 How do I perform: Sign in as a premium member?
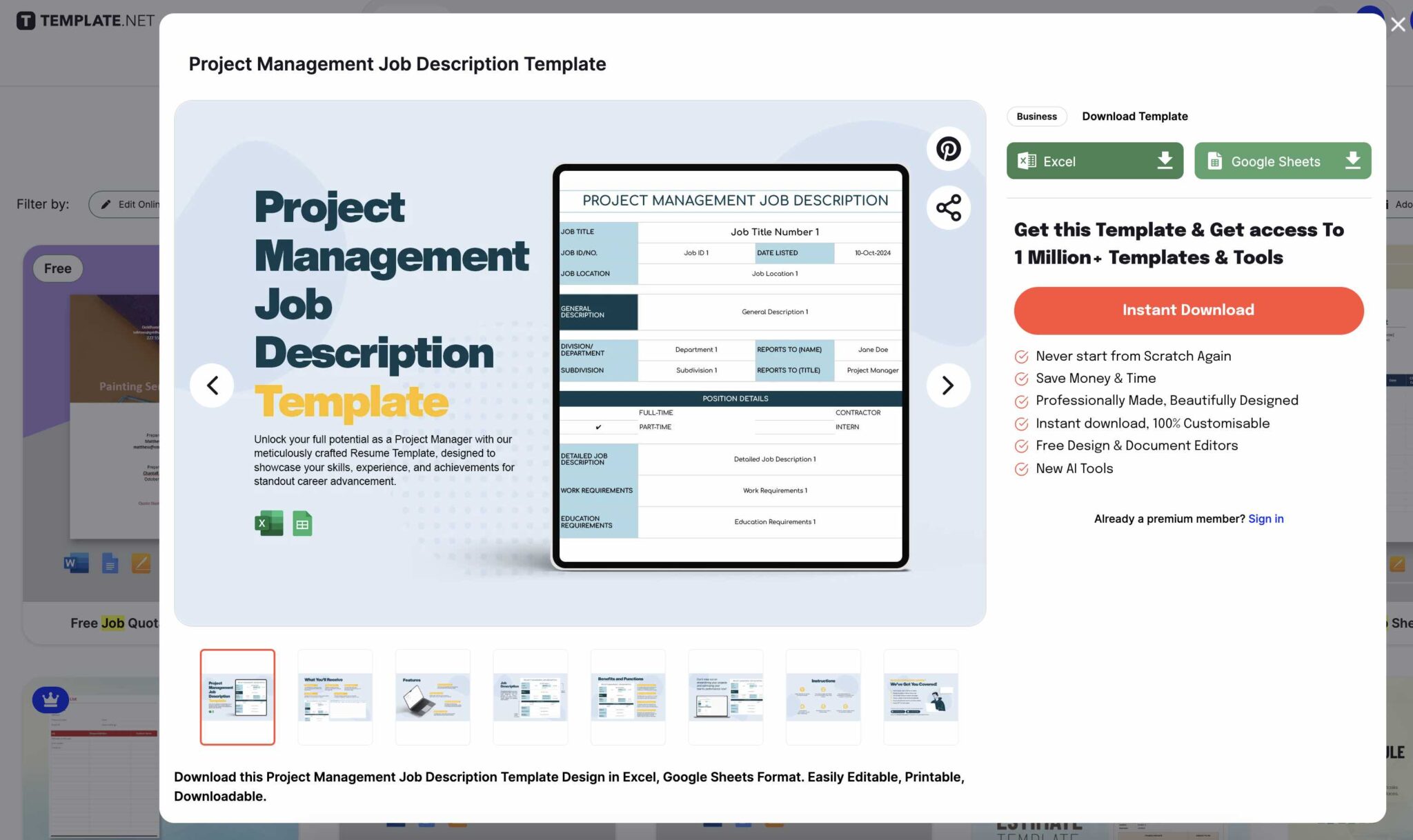tap(1266, 518)
